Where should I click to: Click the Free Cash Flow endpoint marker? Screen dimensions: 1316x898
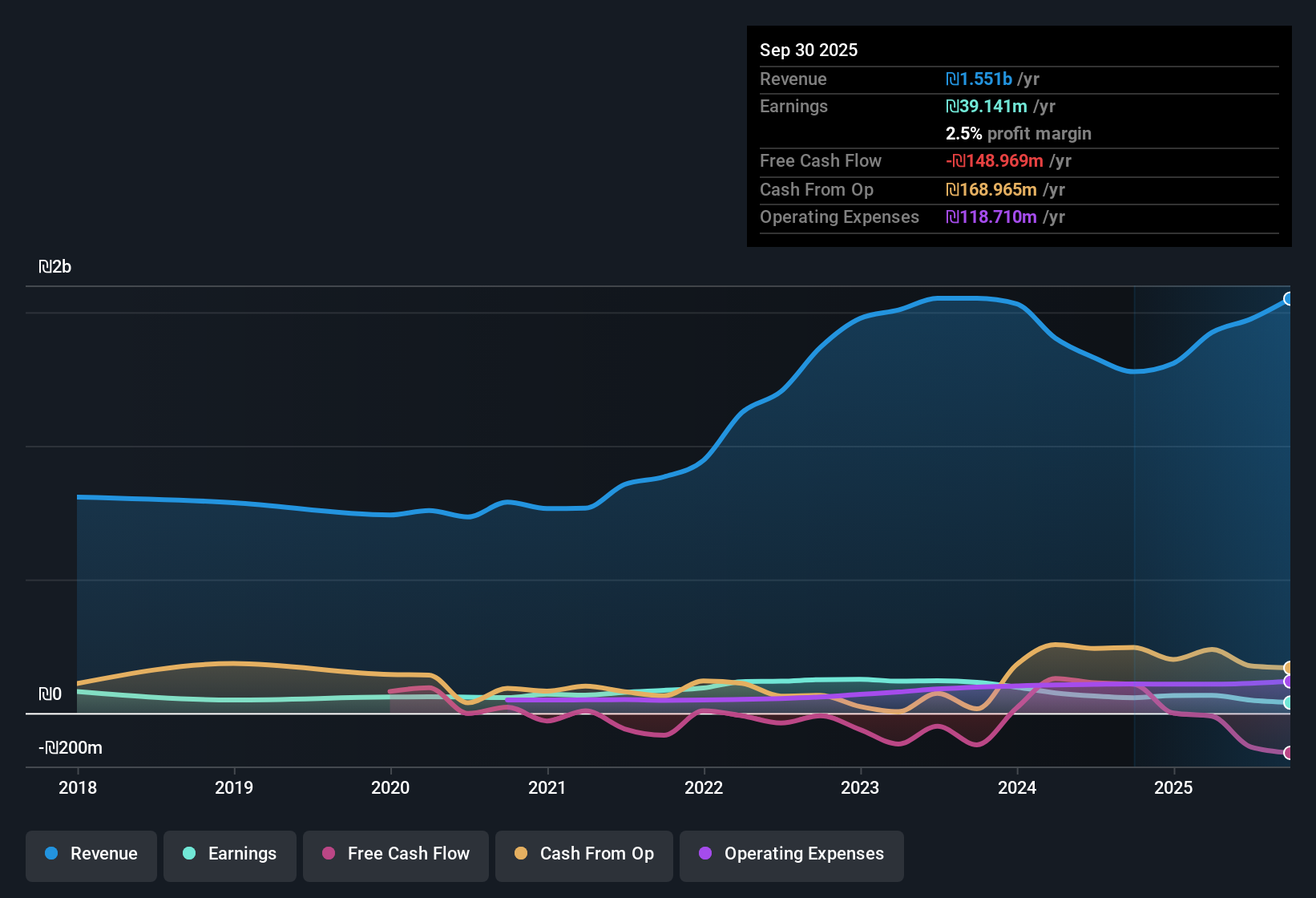click(x=1289, y=752)
